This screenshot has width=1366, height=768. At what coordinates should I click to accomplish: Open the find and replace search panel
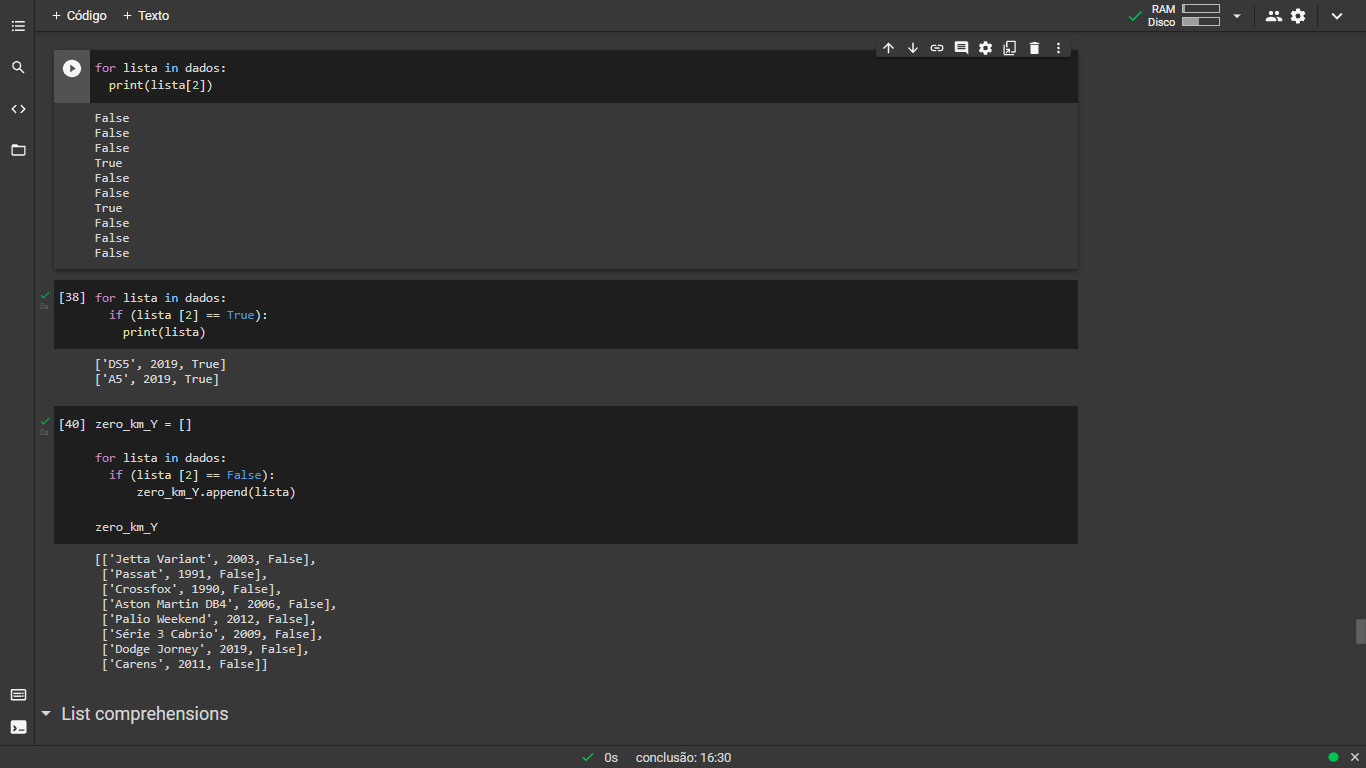tap(18, 67)
